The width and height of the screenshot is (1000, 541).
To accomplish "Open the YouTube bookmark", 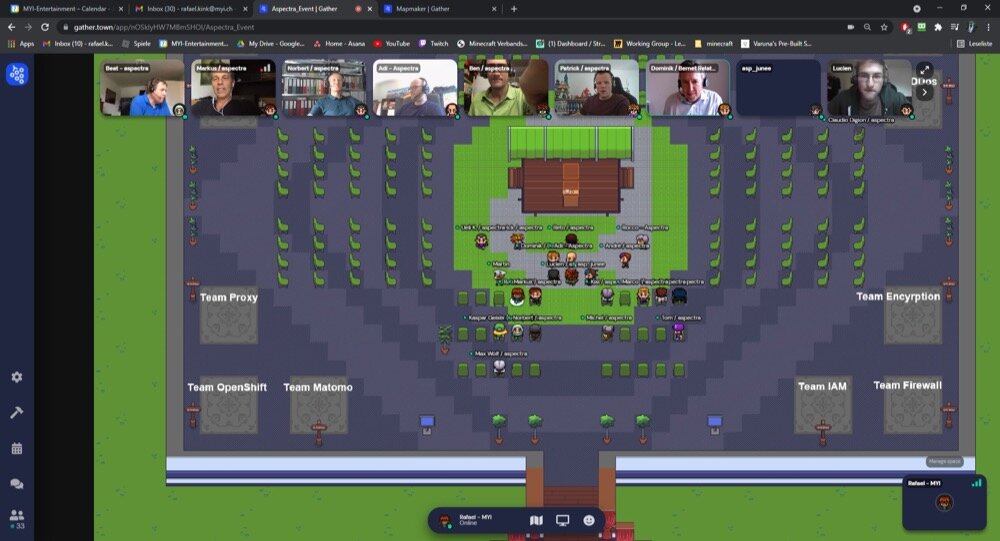I will point(392,44).
